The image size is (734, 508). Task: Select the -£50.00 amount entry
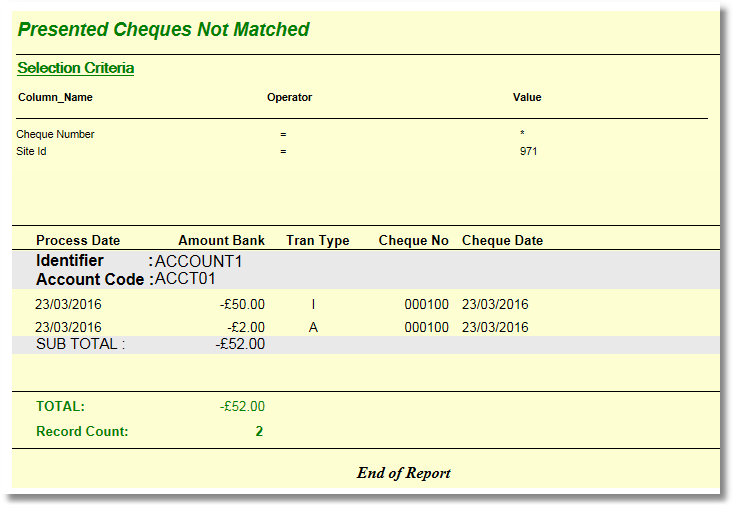coord(243,304)
